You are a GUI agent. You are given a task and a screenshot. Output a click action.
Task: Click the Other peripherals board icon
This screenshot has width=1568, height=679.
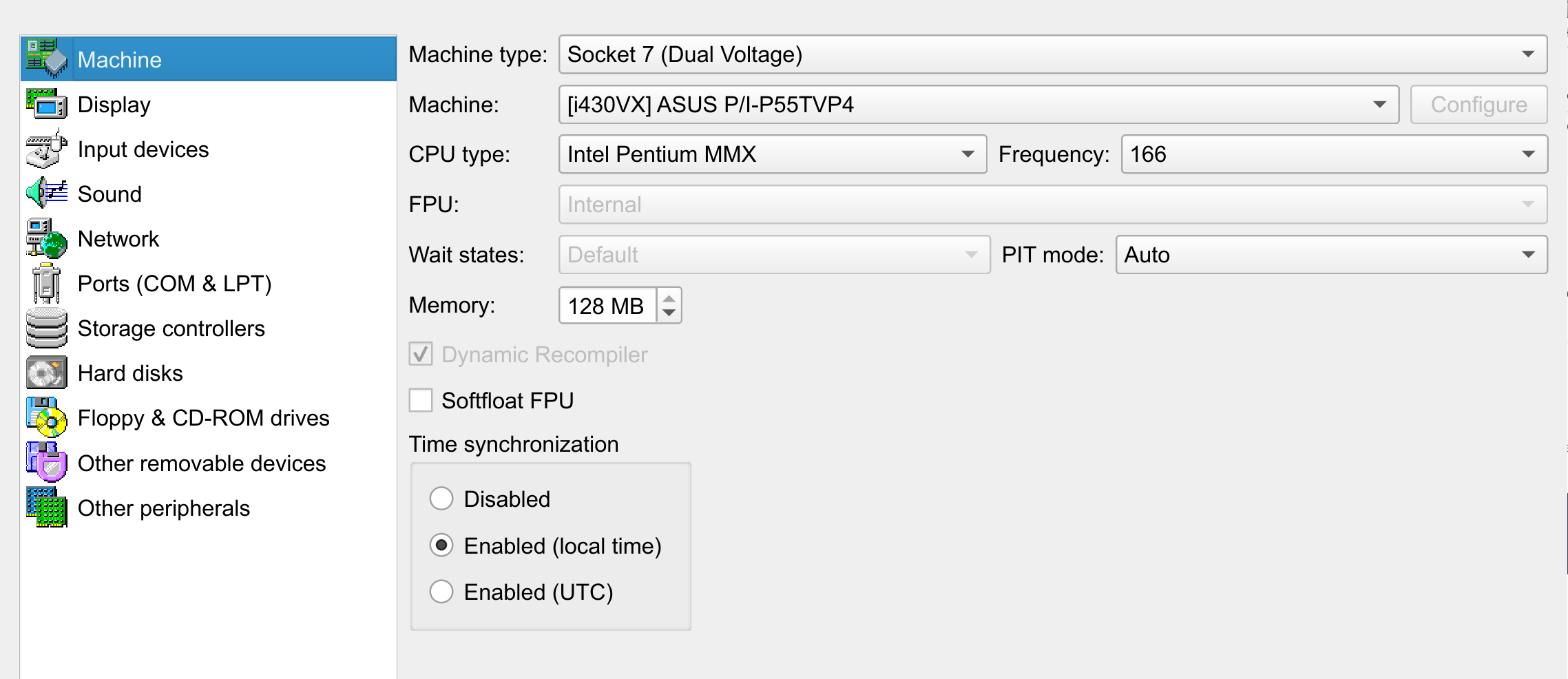click(x=47, y=508)
